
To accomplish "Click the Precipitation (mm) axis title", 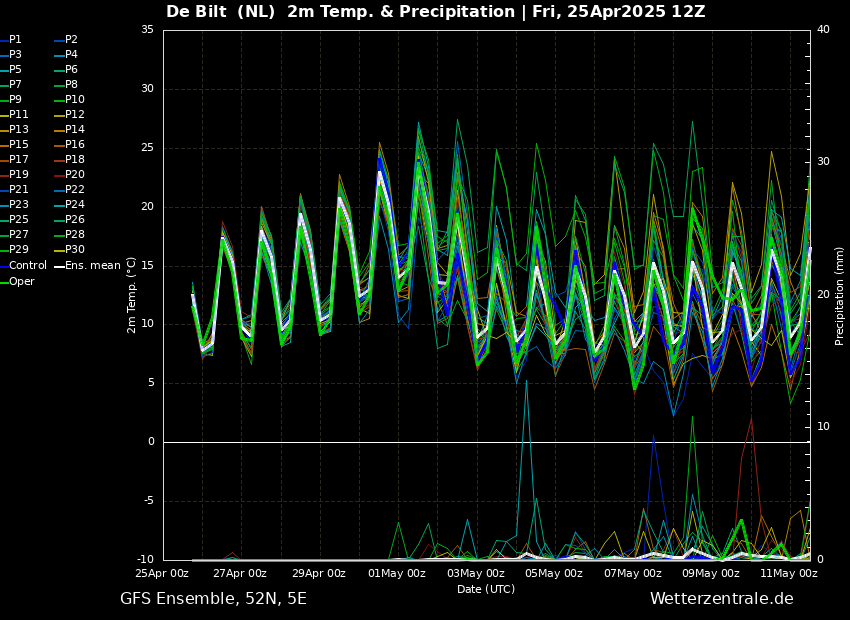I will 840,295.
